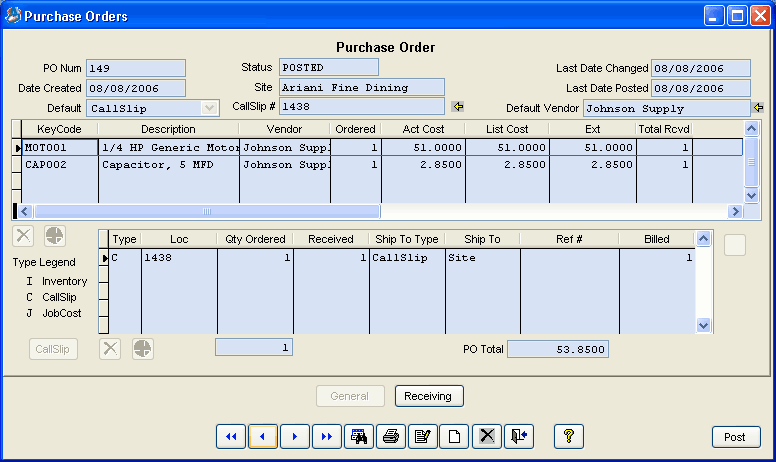Click delete X icon above Type Legend
This screenshot has height=462, width=776.
[23, 236]
